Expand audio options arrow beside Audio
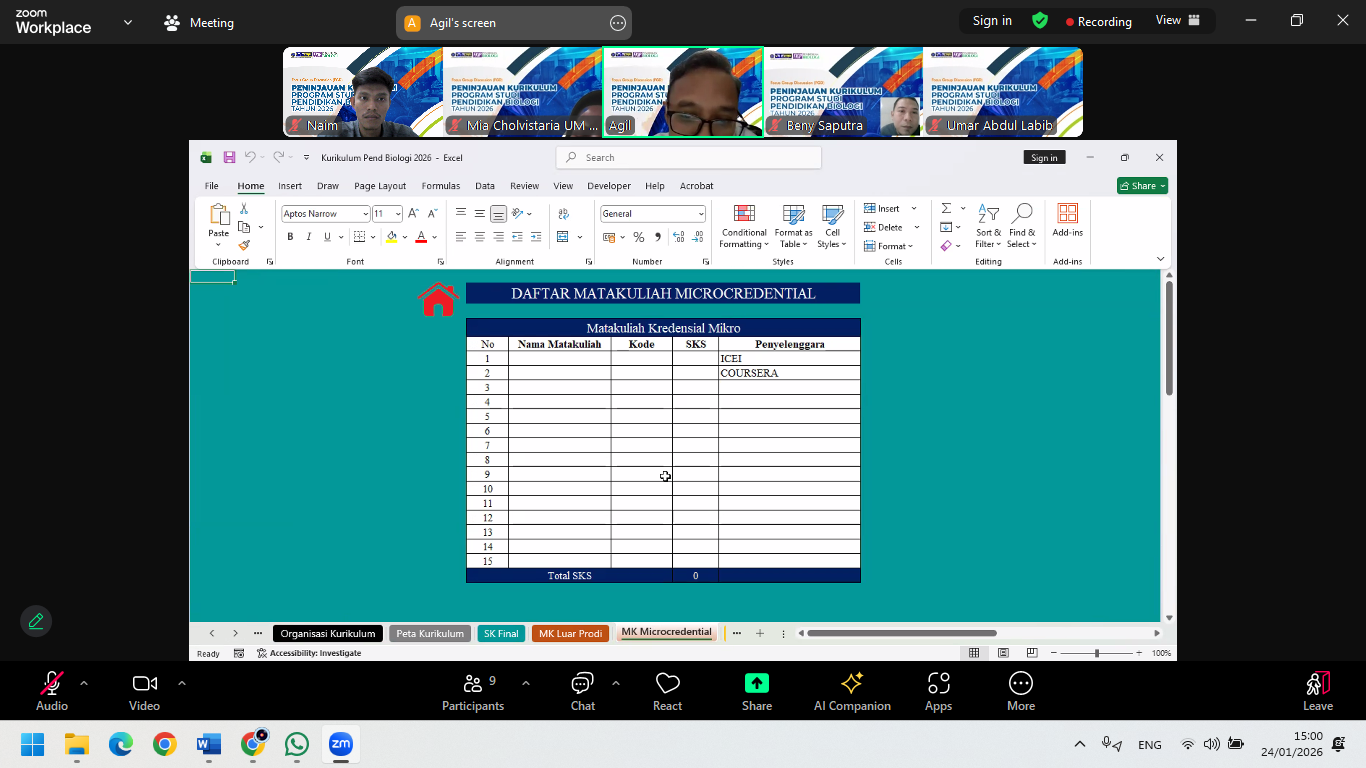Screen dimensions: 1366x768 (x=84, y=683)
